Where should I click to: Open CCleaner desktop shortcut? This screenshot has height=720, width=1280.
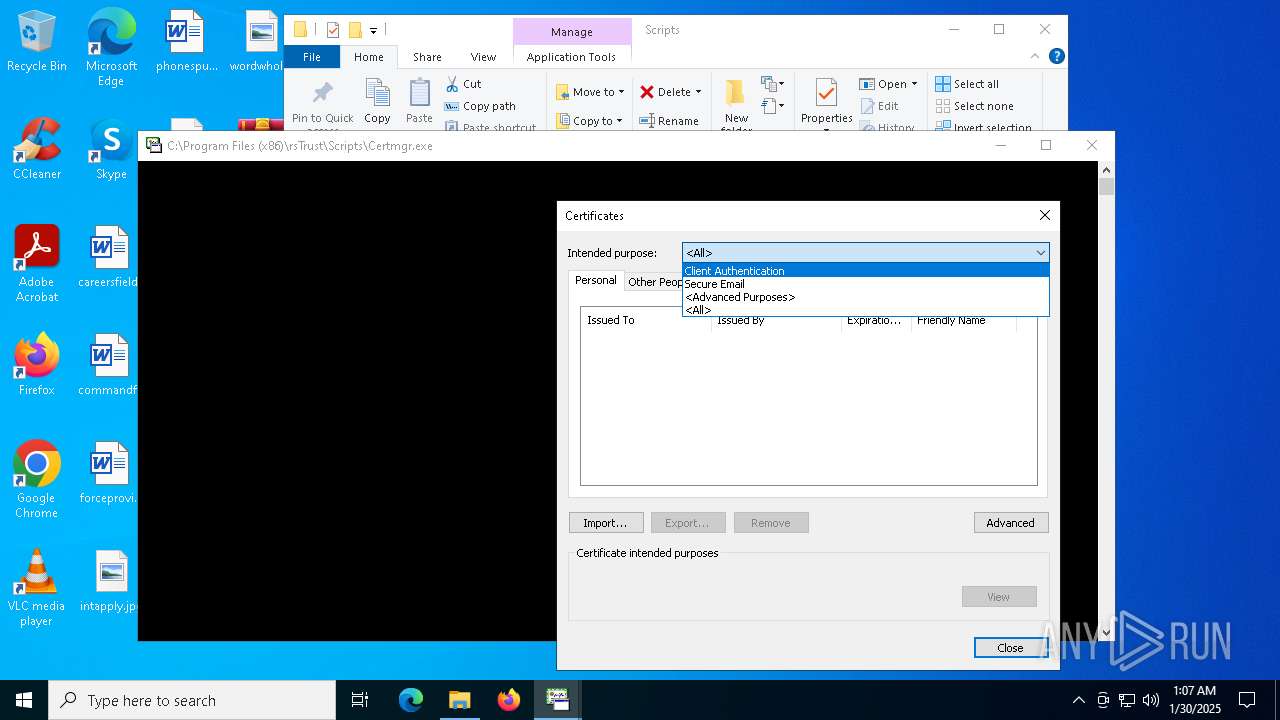point(37,149)
